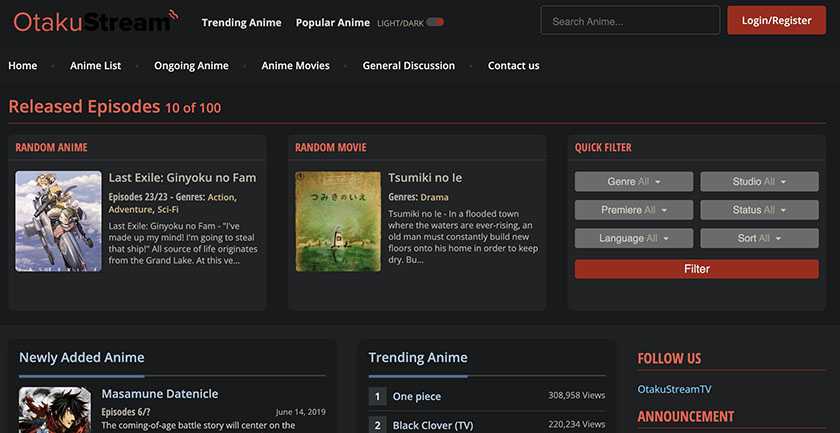Expand the Studio All dropdown
This screenshot has width=840, height=433.
pyautogui.click(x=759, y=182)
